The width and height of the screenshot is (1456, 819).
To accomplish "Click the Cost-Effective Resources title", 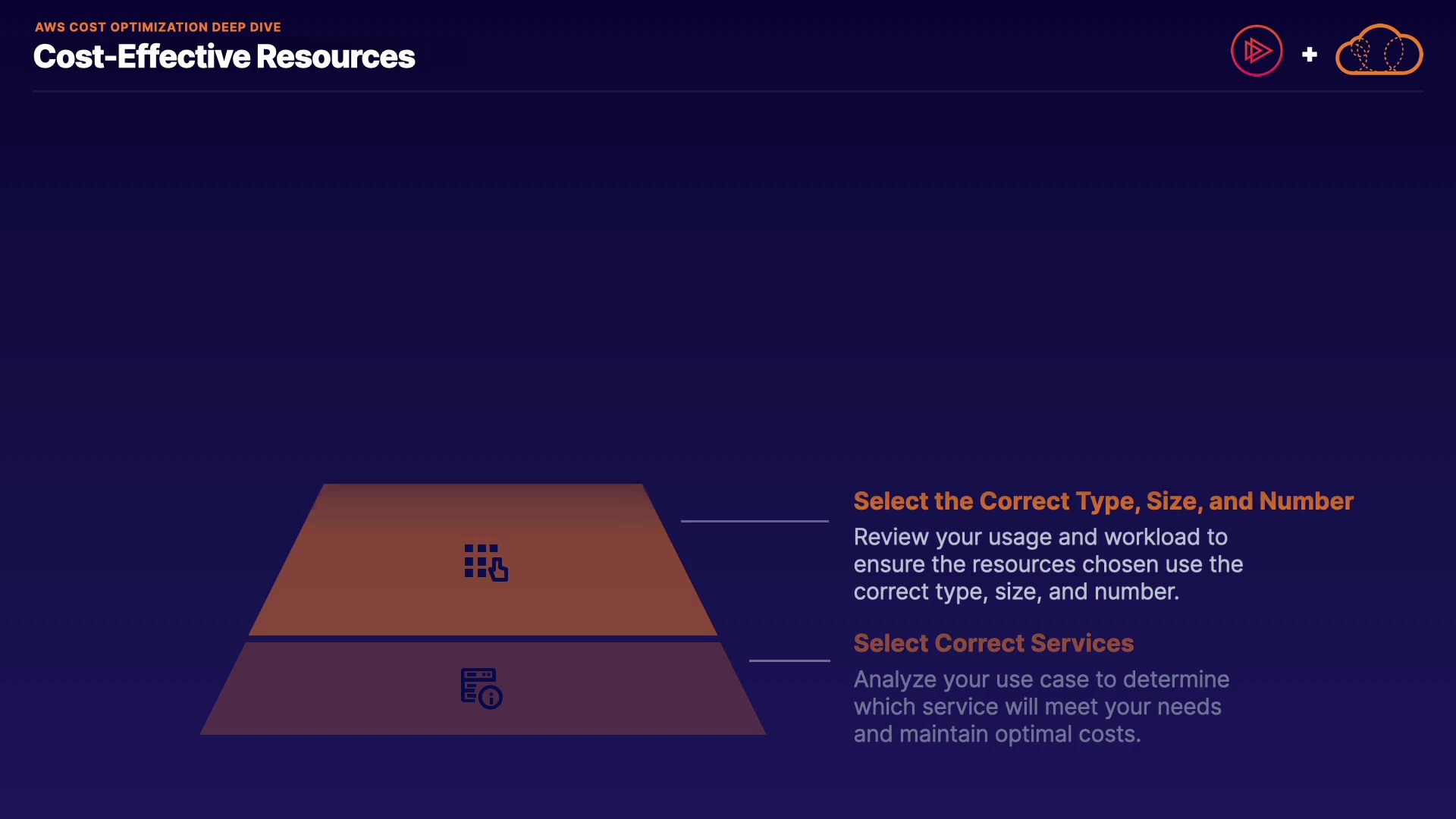I will [224, 57].
